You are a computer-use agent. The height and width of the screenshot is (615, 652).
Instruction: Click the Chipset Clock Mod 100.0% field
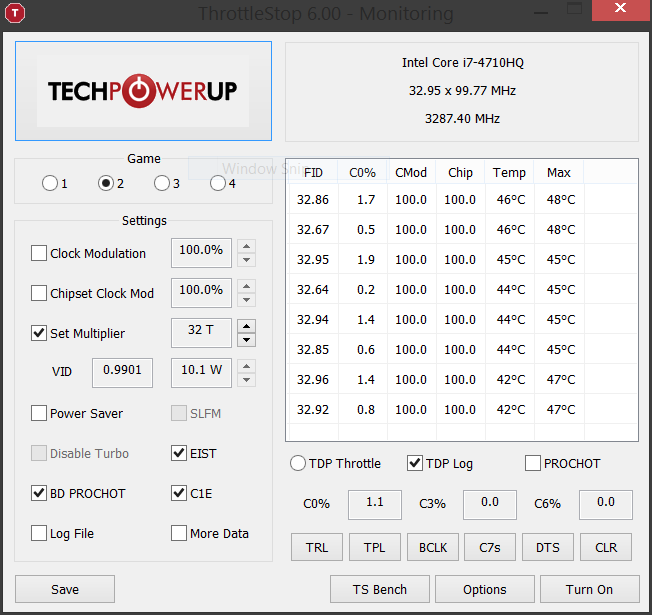[201, 293]
